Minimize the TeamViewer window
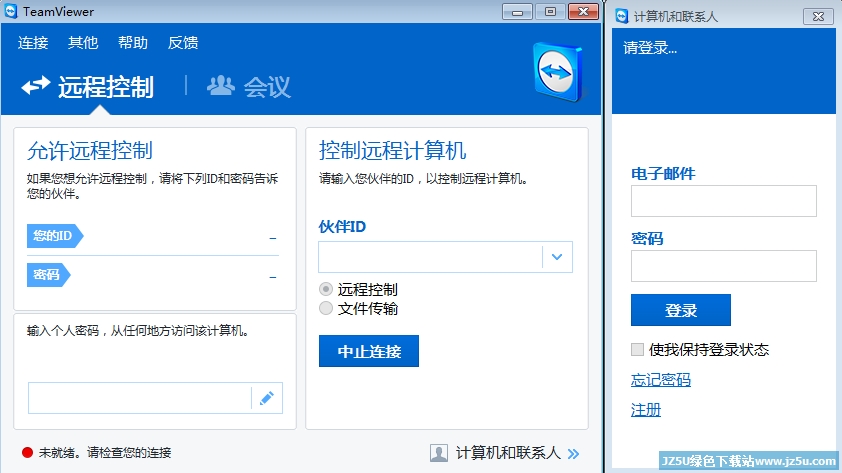The width and height of the screenshot is (842, 473). pyautogui.click(x=517, y=12)
